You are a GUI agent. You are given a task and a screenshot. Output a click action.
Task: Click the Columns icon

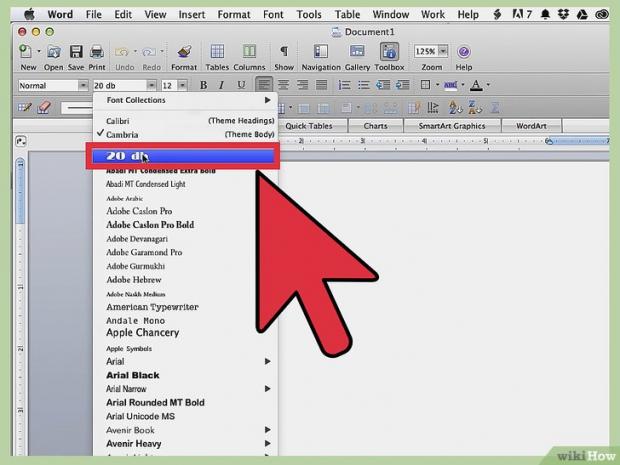(249, 52)
